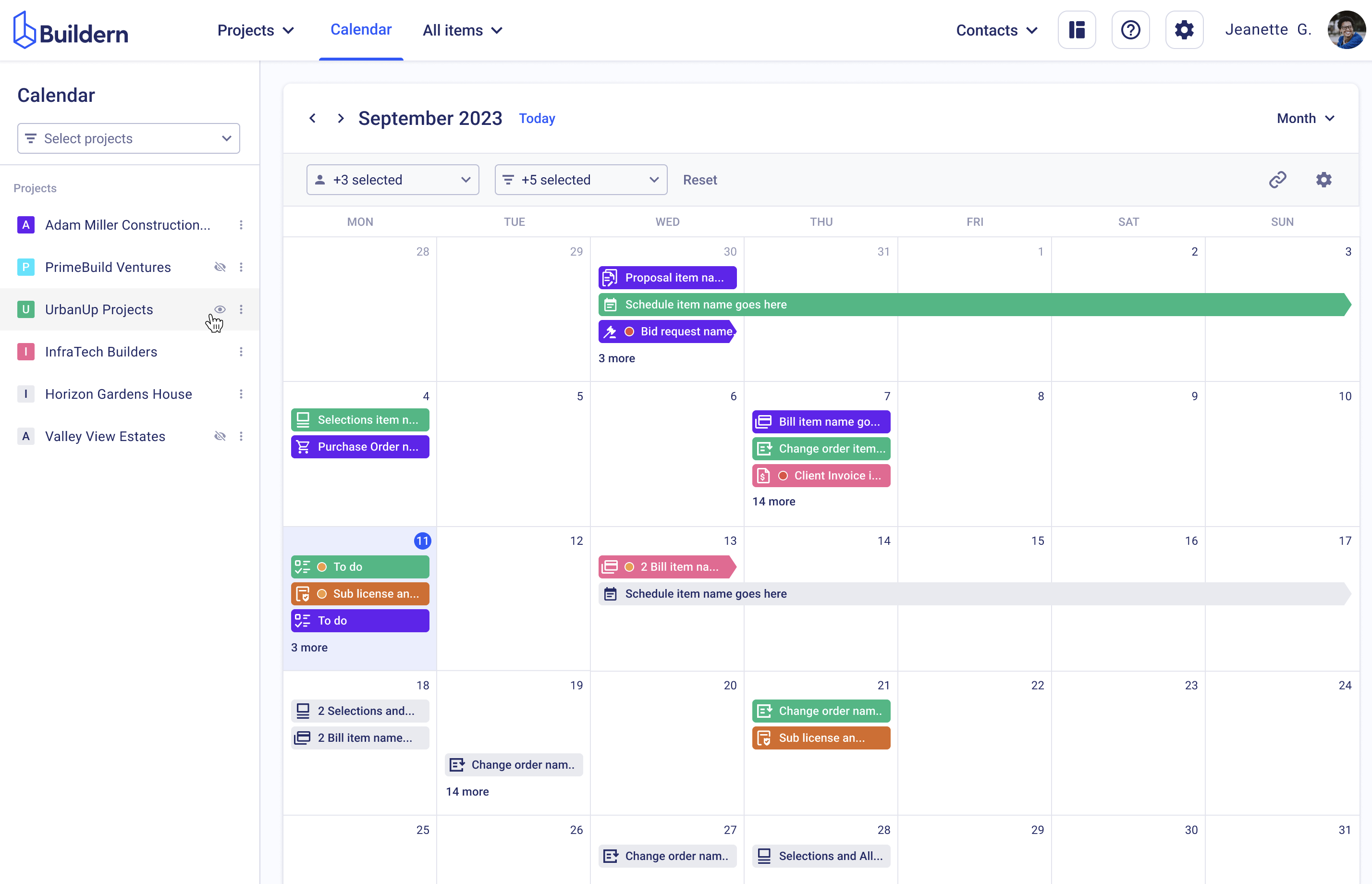Open 2 Selections item on September 18
Screen dimensions: 1372x884
(360, 711)
